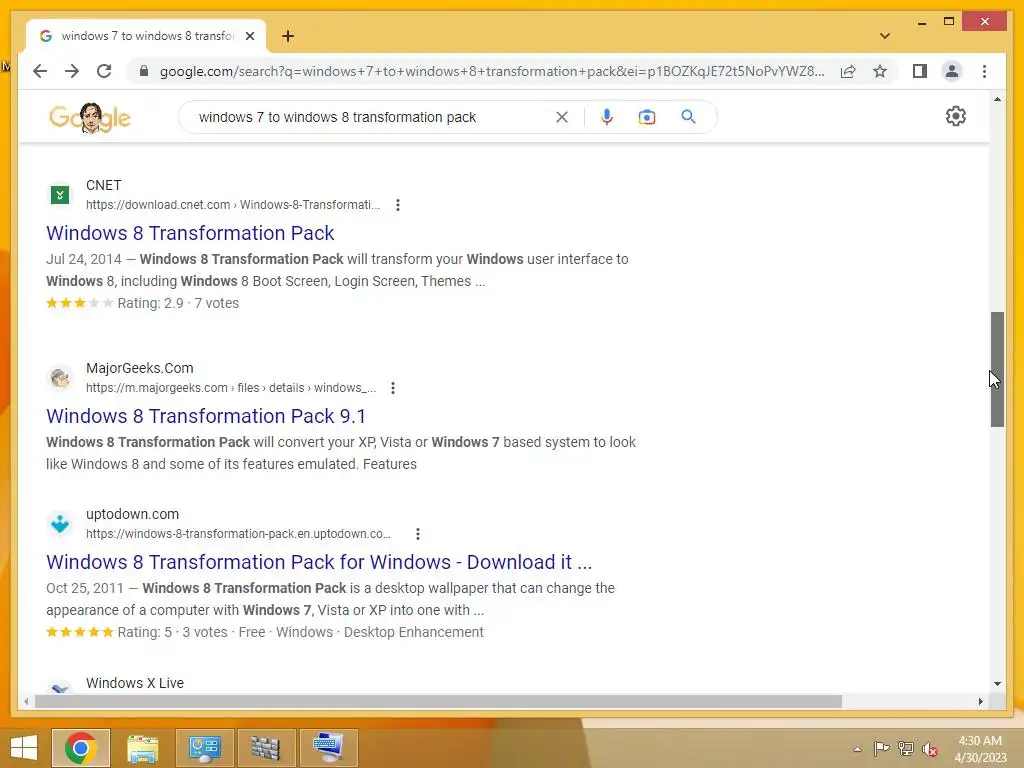Click the horizontal scrollbar left arrow
Viewport: 1024px width, 768px height.
point(26,701)
